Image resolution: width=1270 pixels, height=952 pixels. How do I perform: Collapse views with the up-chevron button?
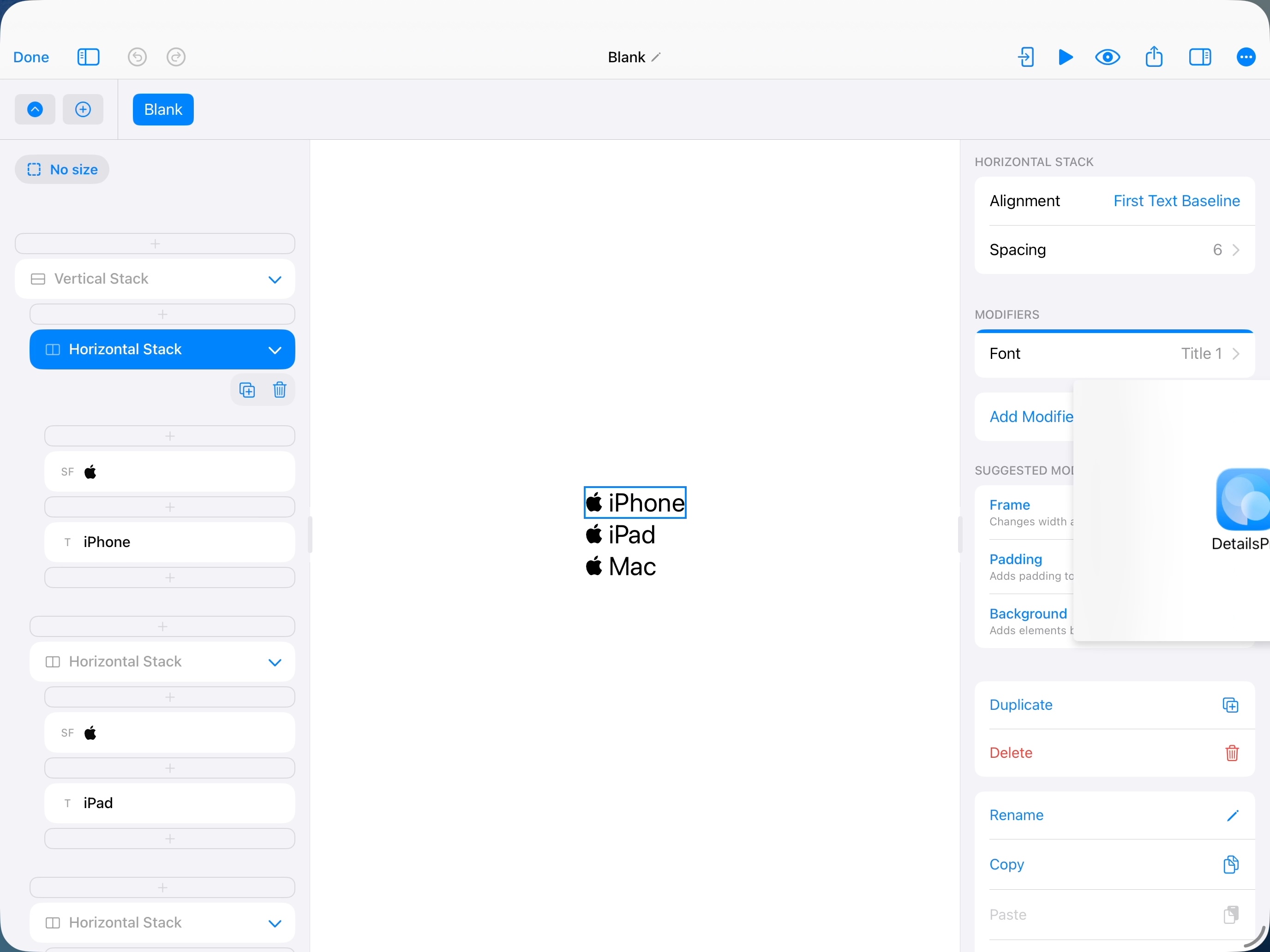tap(35, 110)
